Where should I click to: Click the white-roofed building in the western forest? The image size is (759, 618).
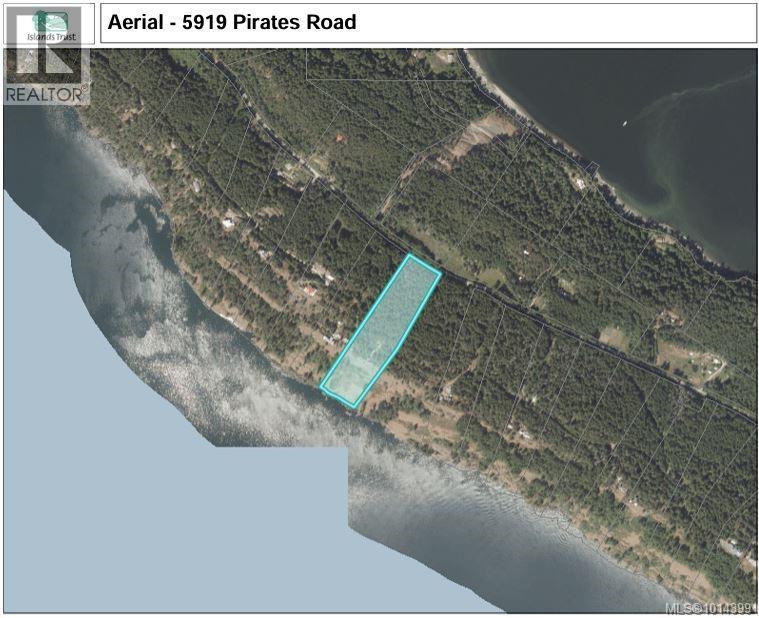pyautogui.click(x=227, y=223)
